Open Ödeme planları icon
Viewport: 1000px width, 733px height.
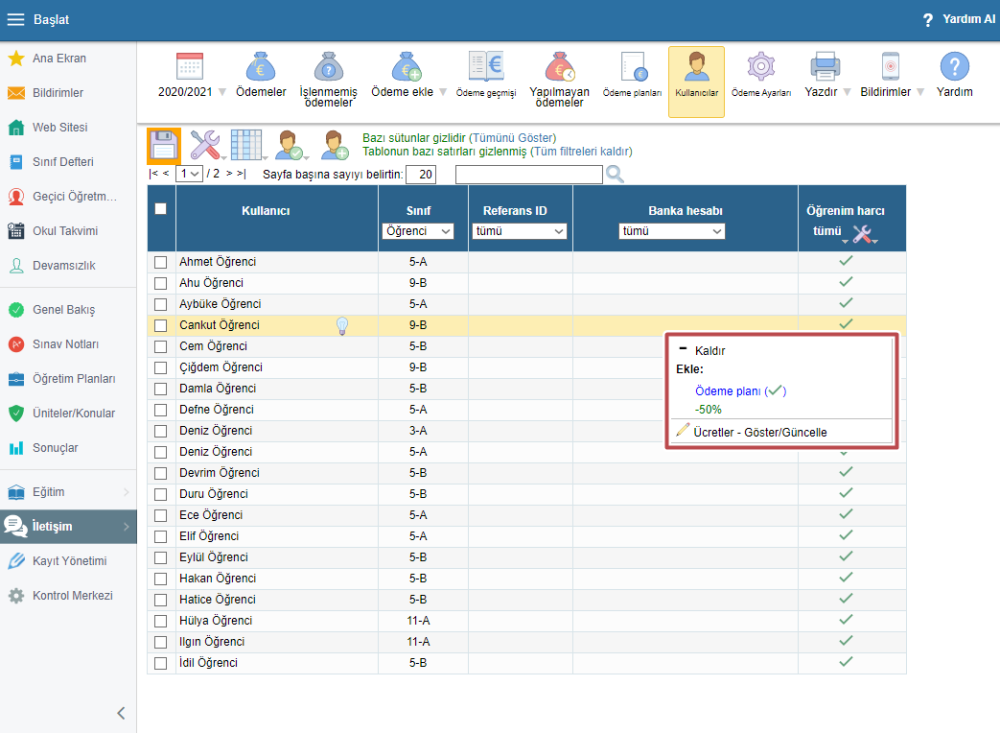(632, 68)
